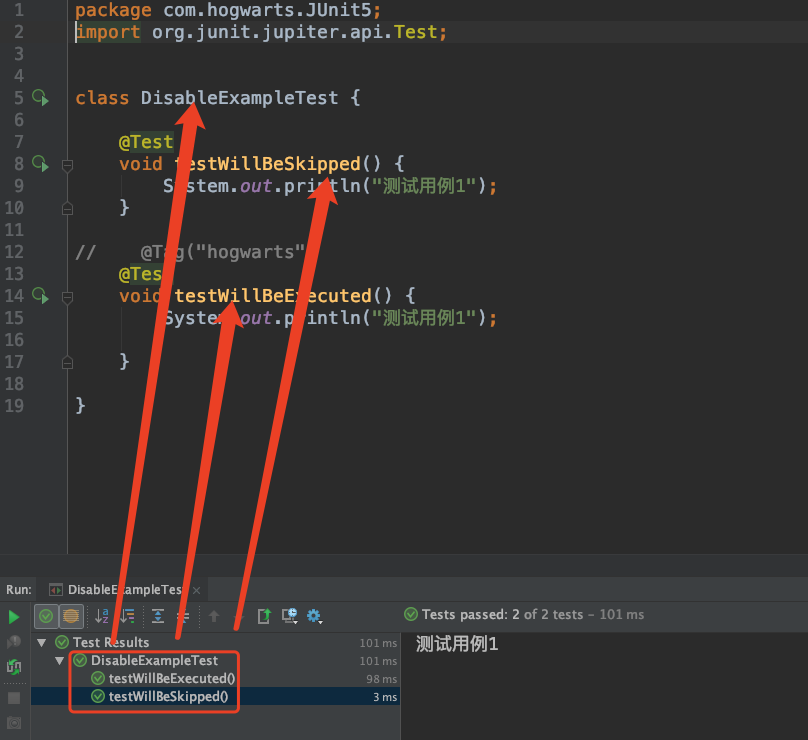This screenshot has width=808, height=740.
Task: Open the test runner settings gear dropdown
Action: tap(315, 617)
